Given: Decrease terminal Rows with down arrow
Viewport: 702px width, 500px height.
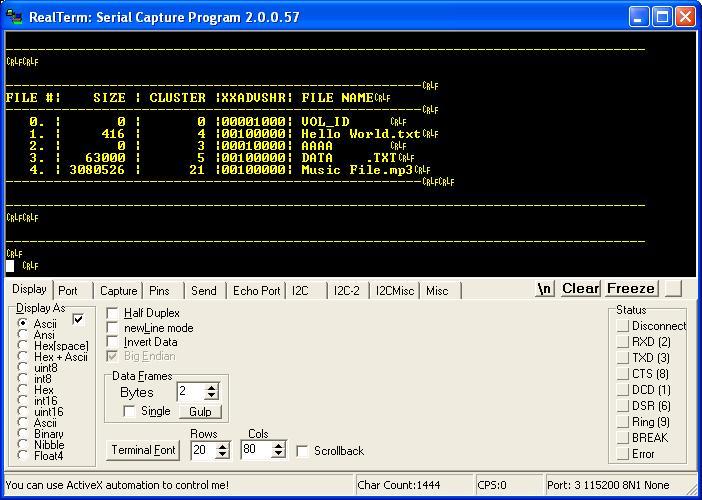Looking at the screenshot, I should pos(223,454).
